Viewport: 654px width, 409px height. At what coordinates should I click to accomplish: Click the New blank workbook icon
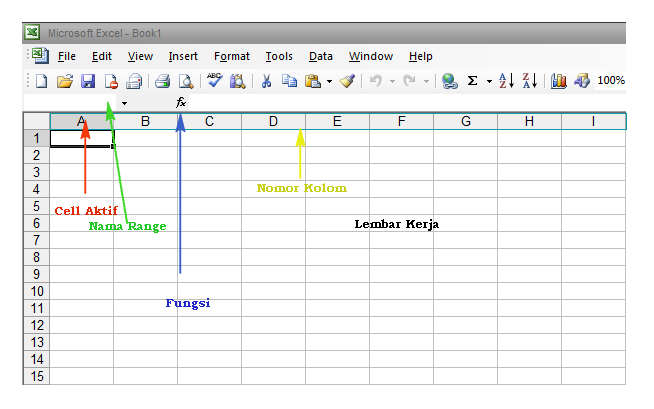41,81
